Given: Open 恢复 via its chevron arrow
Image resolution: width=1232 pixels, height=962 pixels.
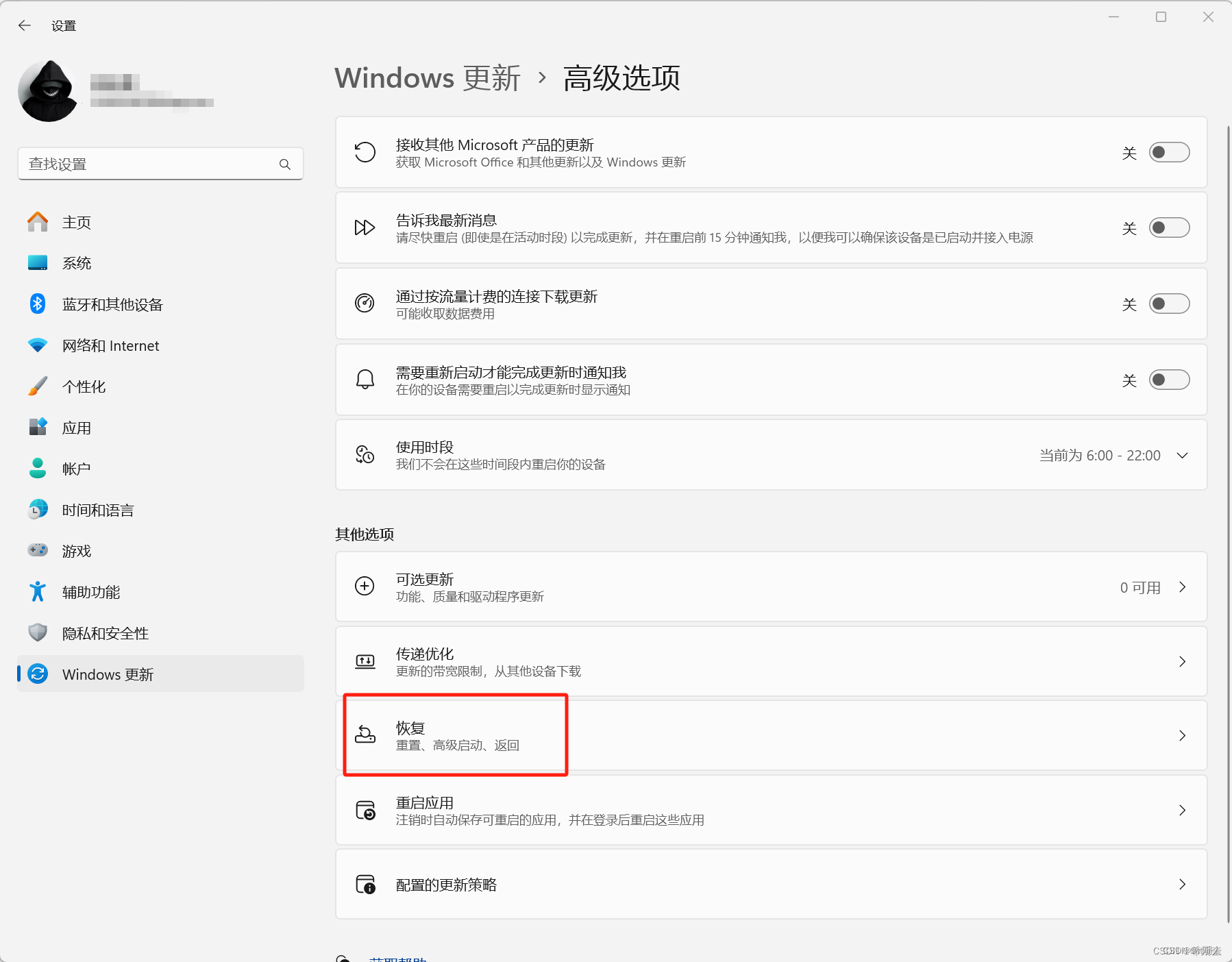Looking at the screenshot, I should (x=1182, y=735).
